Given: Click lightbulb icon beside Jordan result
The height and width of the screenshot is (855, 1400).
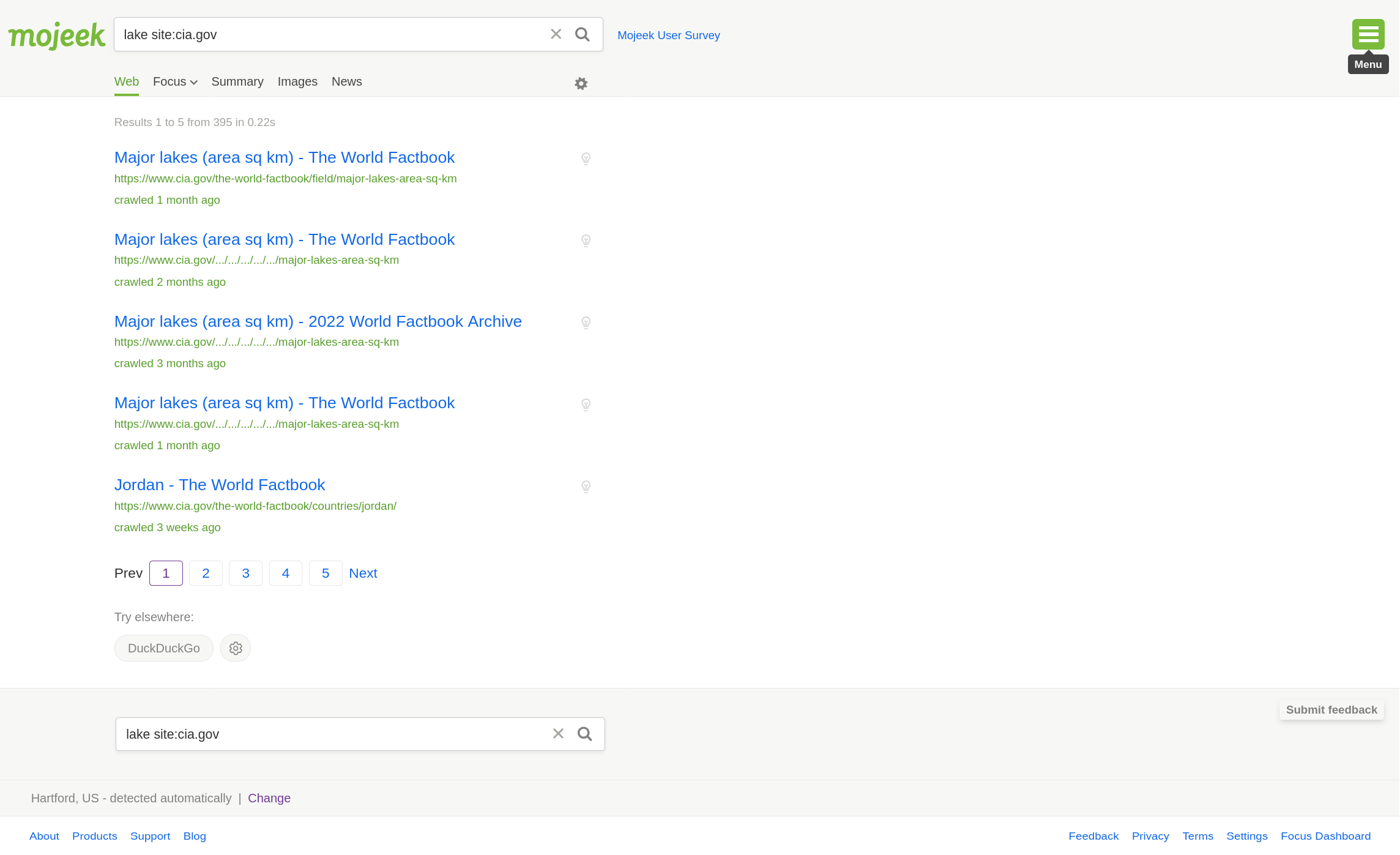Looking at the screenshot, I should point(586,487).
